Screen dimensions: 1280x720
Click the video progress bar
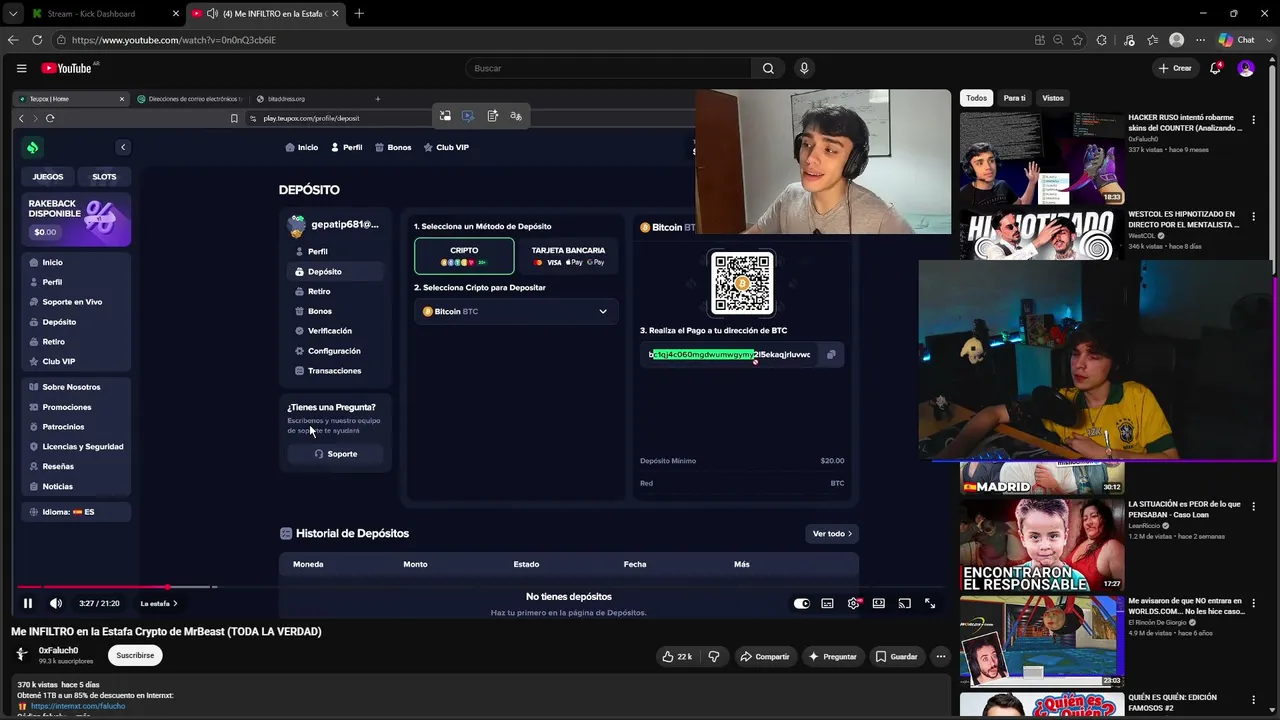pos(480,587)
